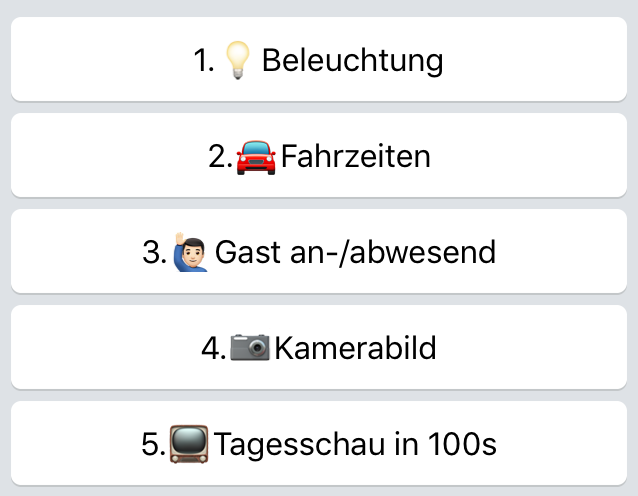The height and width of the screenshot is (496, 638).
Task: Click the number 1. before Beleuchtung
Action: (204, 61)
